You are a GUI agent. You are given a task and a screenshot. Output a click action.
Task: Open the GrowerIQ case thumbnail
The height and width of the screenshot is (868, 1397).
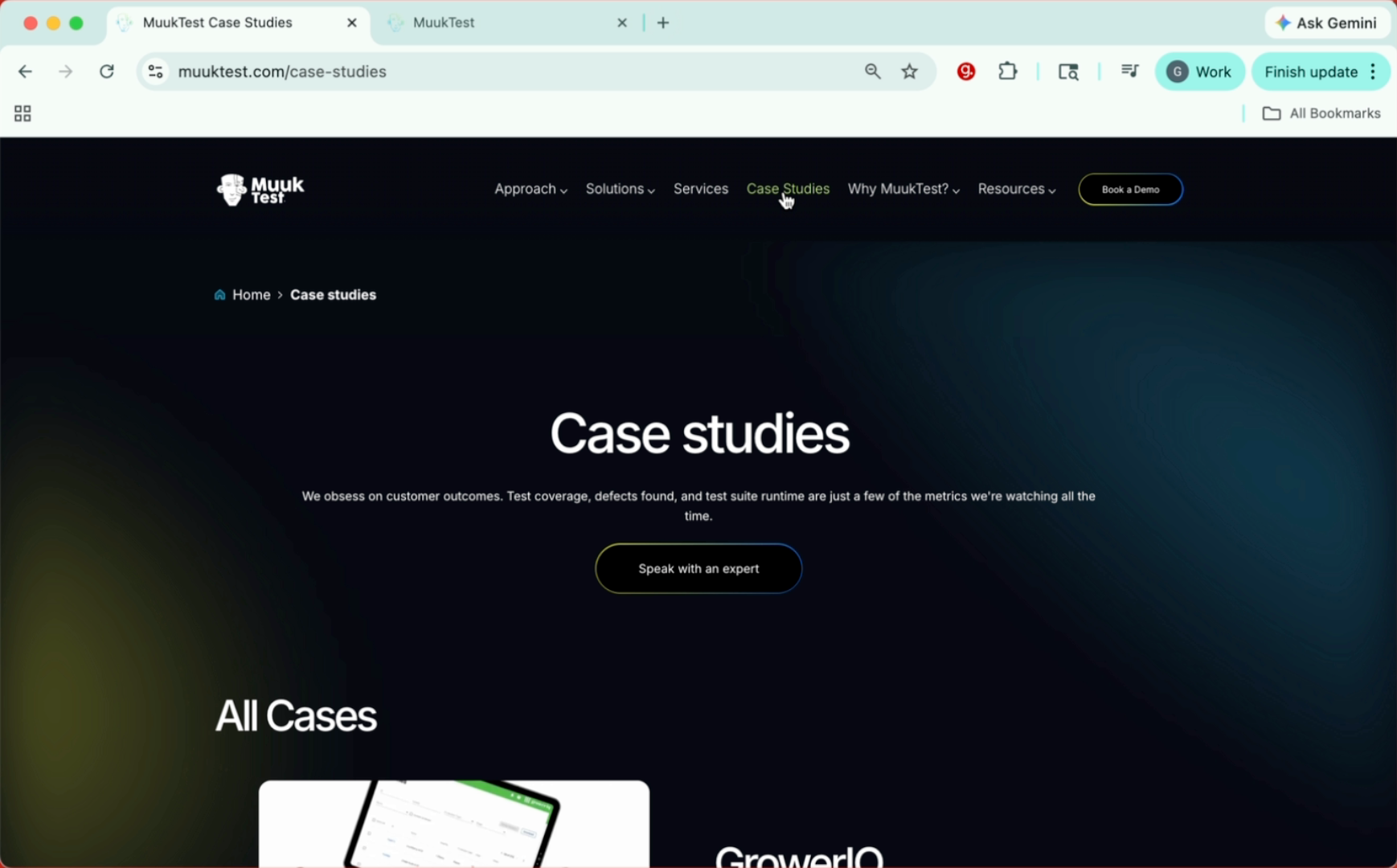coord(454,824)
